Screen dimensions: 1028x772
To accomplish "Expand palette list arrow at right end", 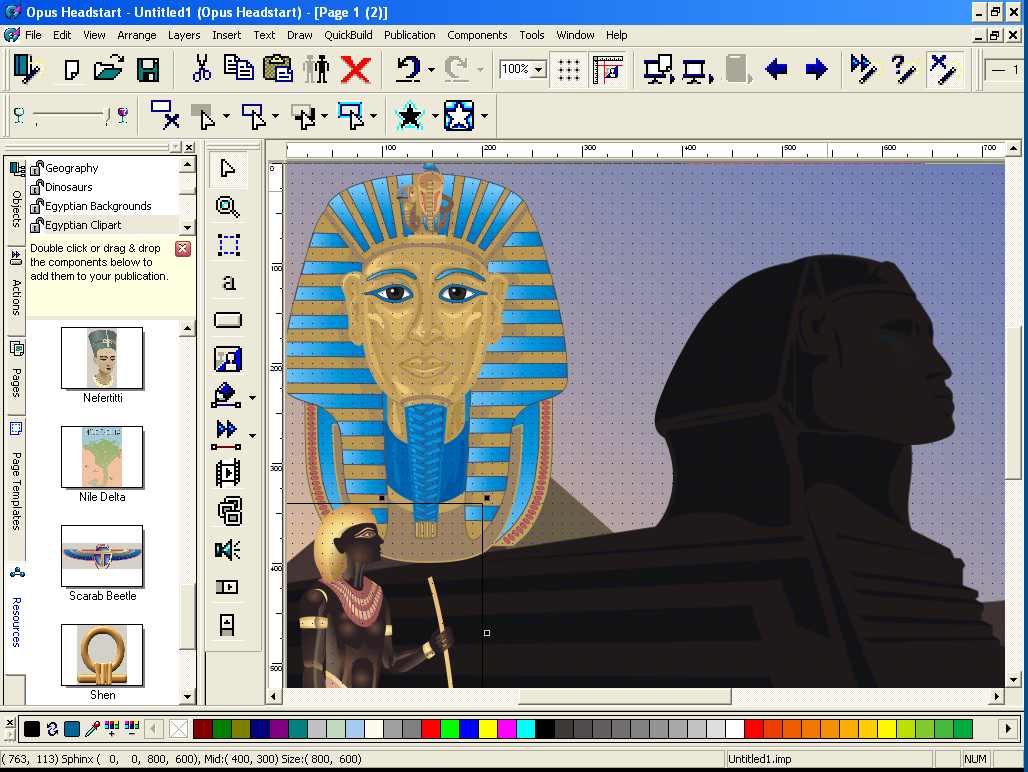I will (1008, 728).
